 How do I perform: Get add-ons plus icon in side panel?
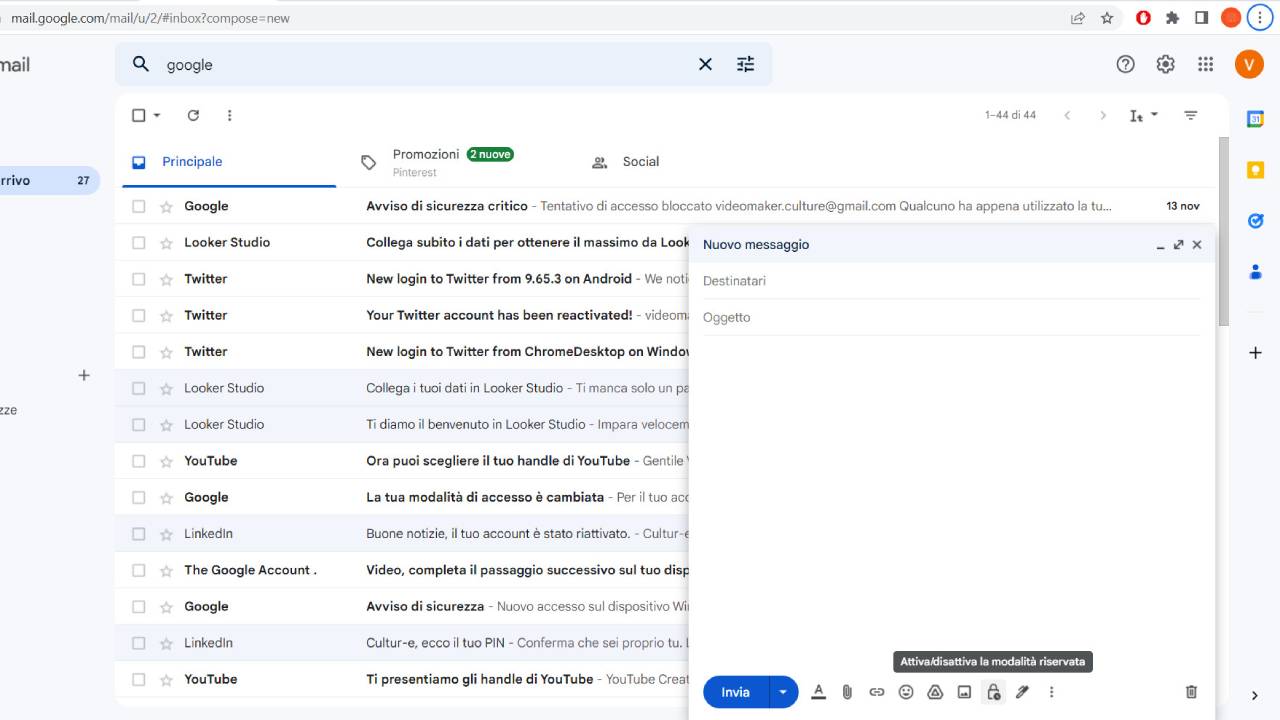click(1255, 352)
